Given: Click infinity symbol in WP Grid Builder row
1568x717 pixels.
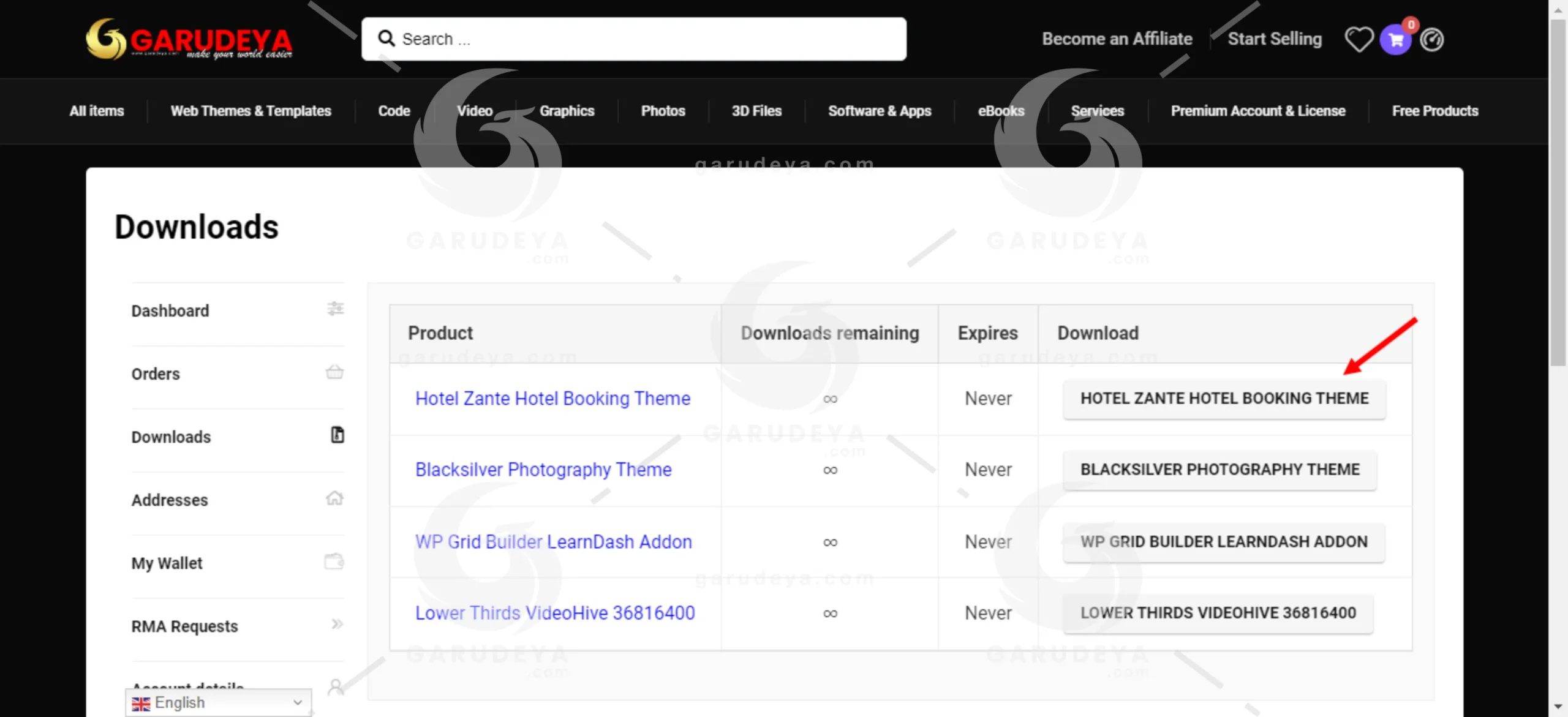Looking at the screenshot, I should (830, 542).
